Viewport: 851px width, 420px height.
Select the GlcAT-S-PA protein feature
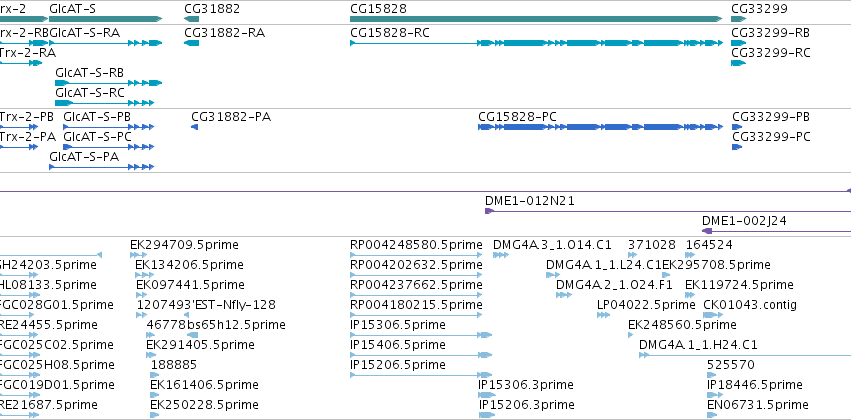coord(101,167)
